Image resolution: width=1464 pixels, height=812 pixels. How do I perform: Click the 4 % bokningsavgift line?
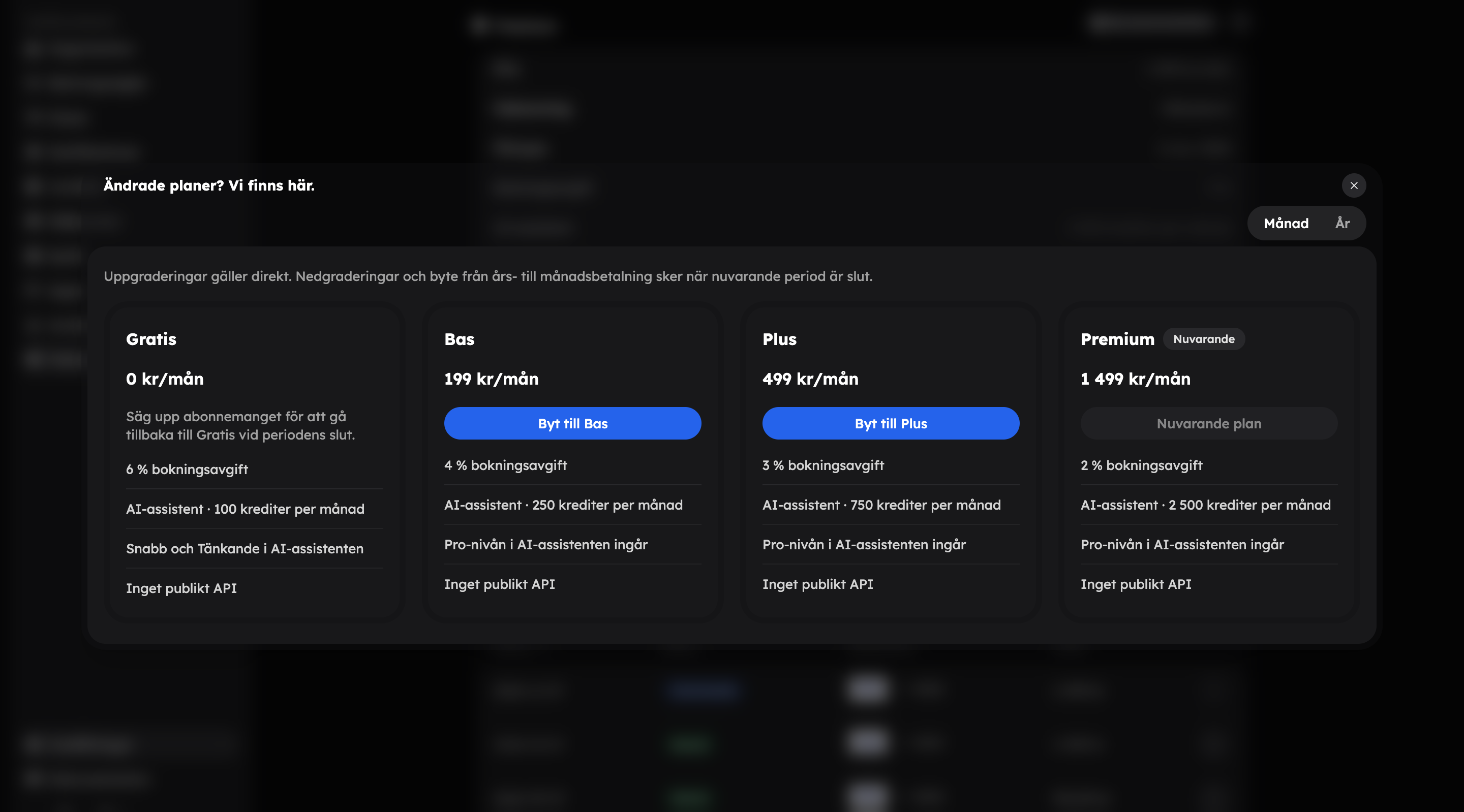(x=505, y=465)
